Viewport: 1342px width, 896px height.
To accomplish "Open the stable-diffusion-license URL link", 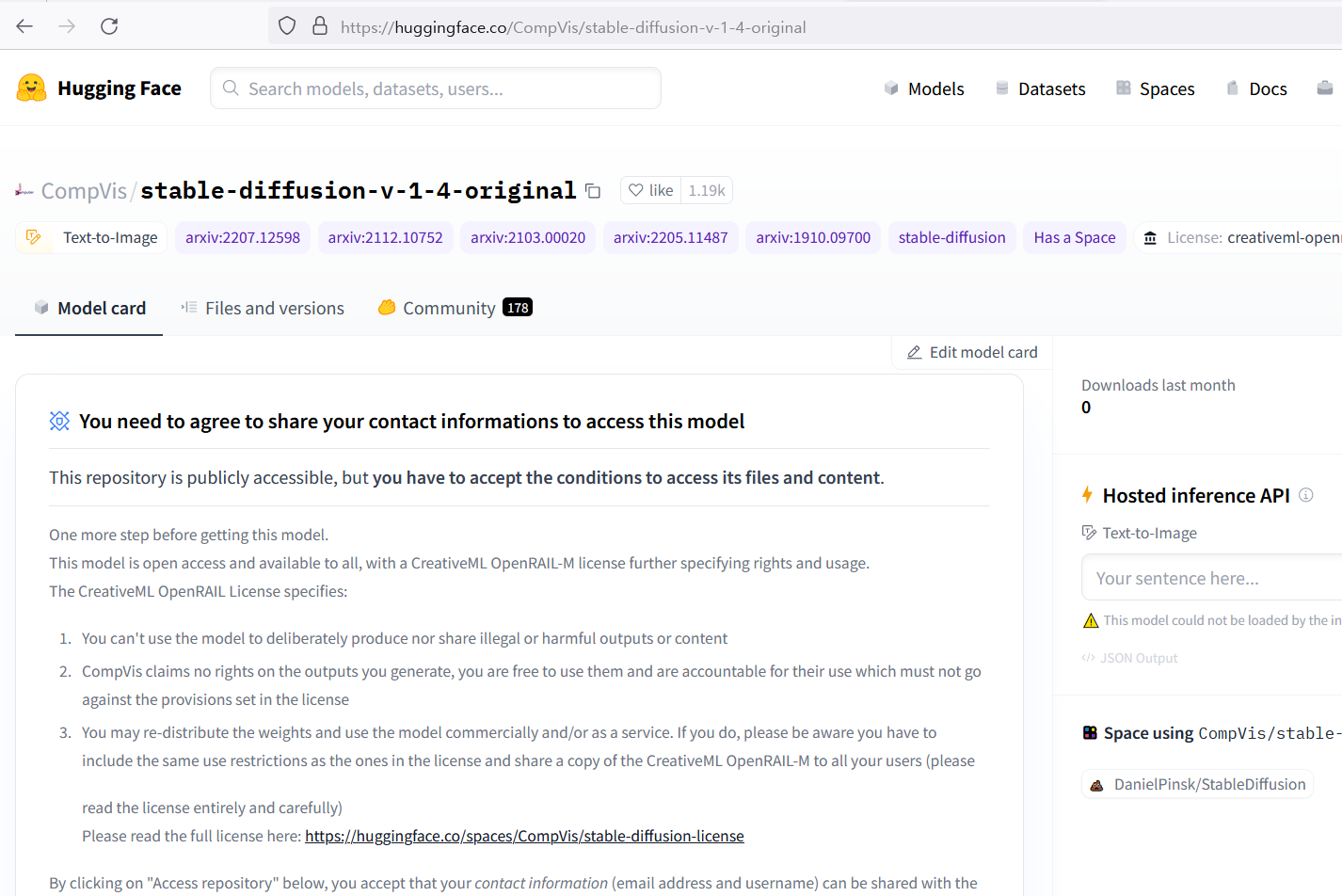I will pos(524,836).
